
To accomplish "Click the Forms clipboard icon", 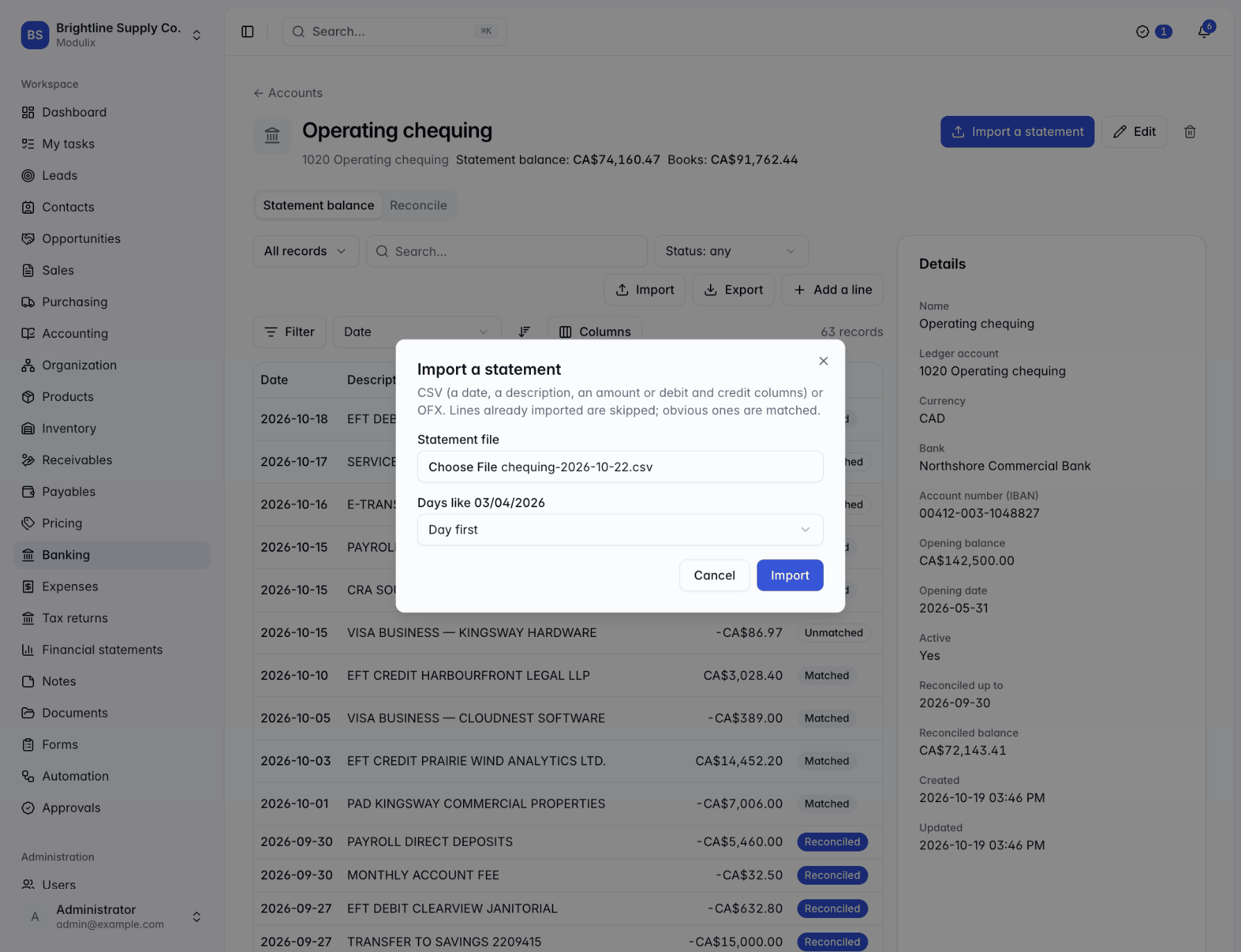I will tap(28, 745).
